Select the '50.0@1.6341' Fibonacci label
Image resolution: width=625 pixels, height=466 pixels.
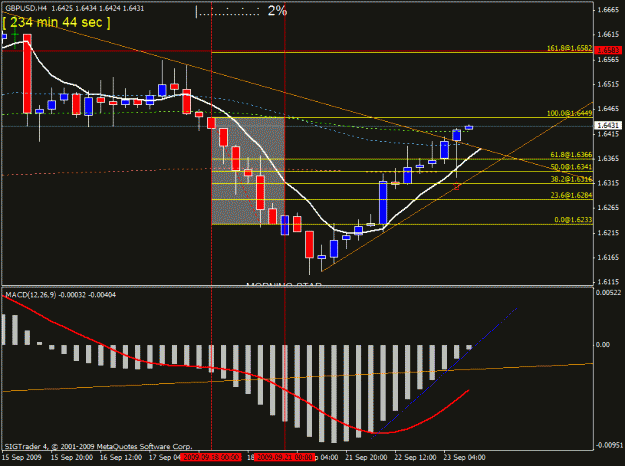tap(571, 167)
